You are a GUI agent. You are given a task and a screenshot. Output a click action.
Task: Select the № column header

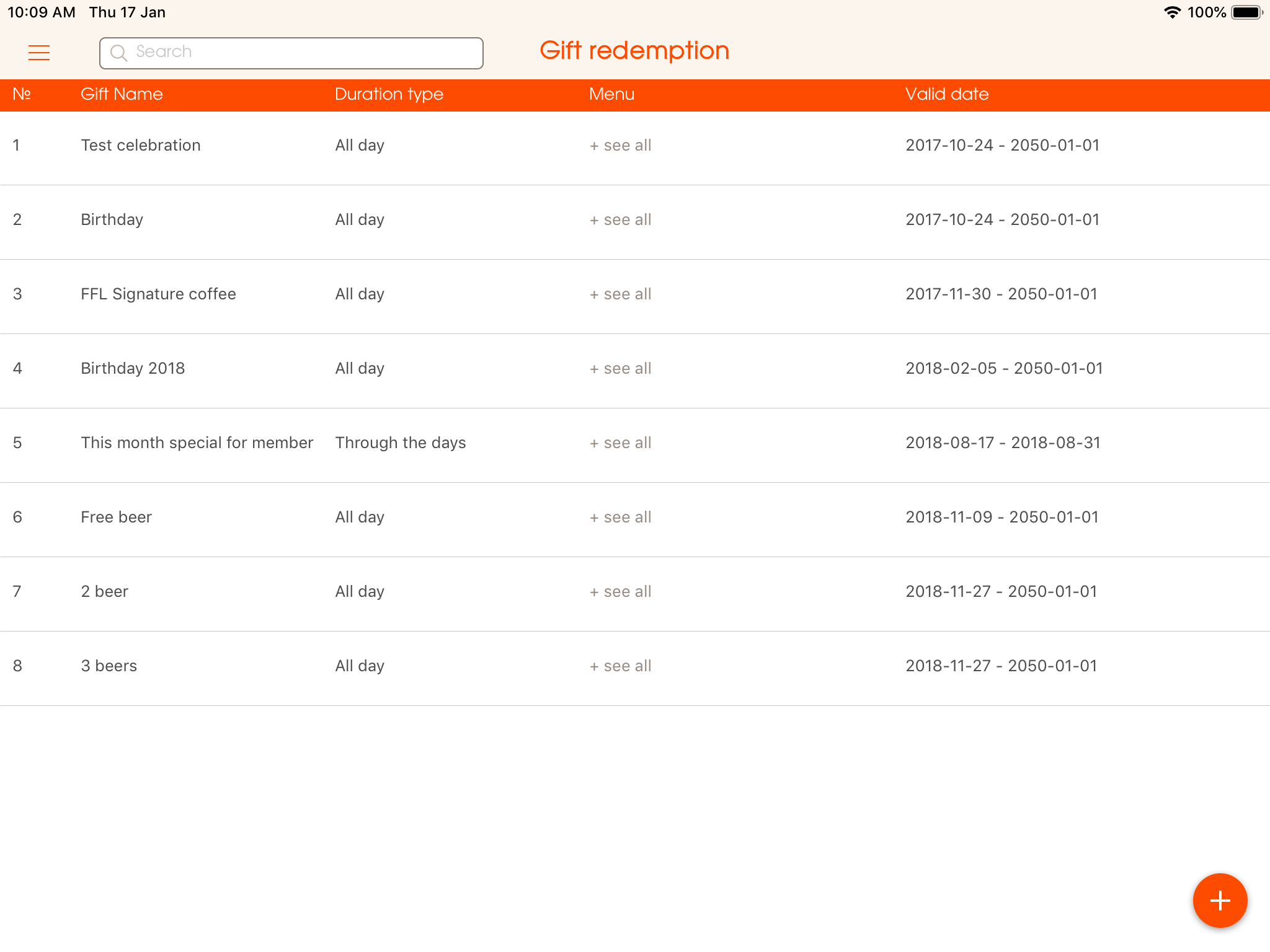(x=22, y=94)
